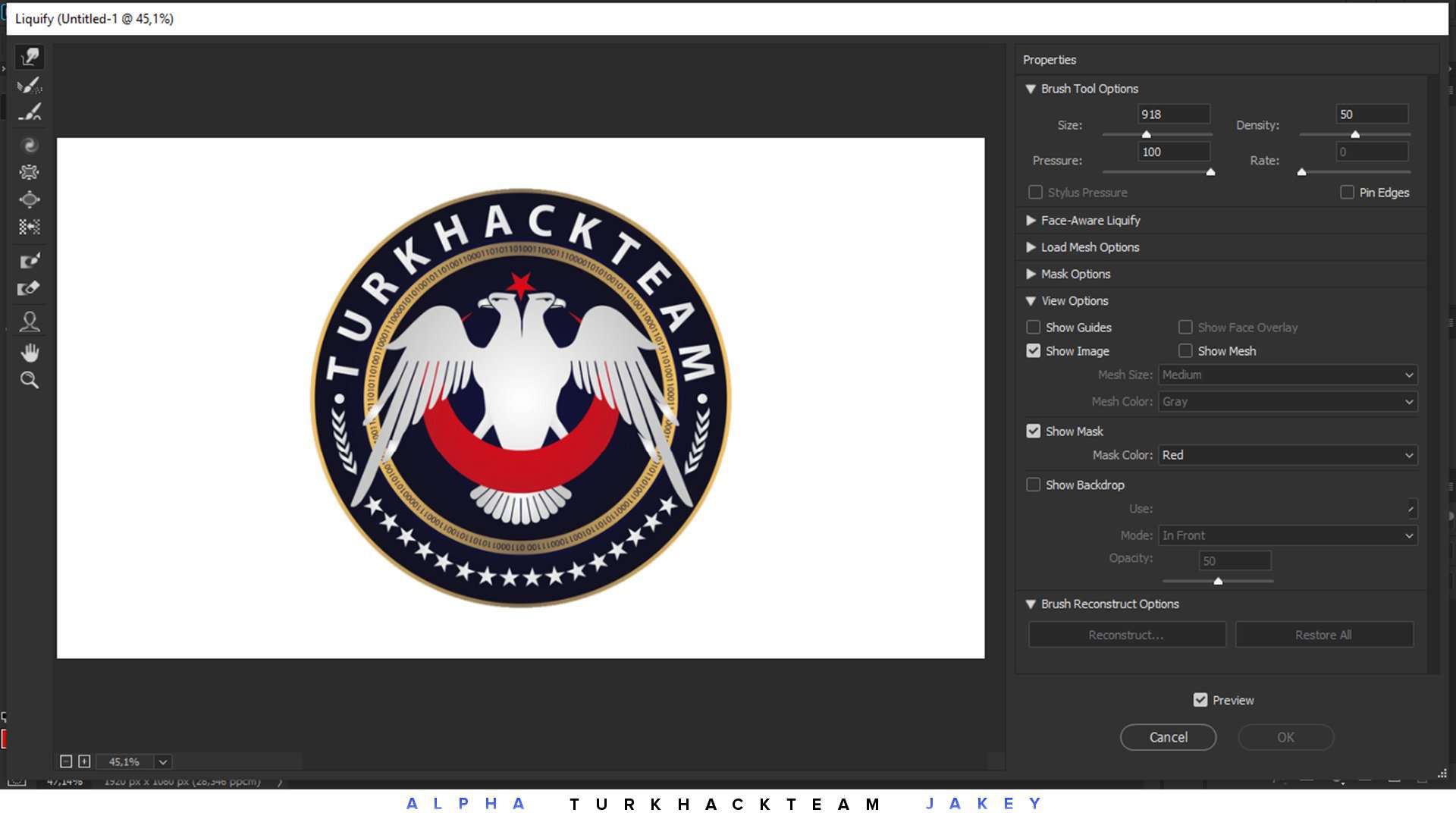
Task: Expand the Load Mesh Options section
Action: pyautogui.click(x=1031, y=247)
